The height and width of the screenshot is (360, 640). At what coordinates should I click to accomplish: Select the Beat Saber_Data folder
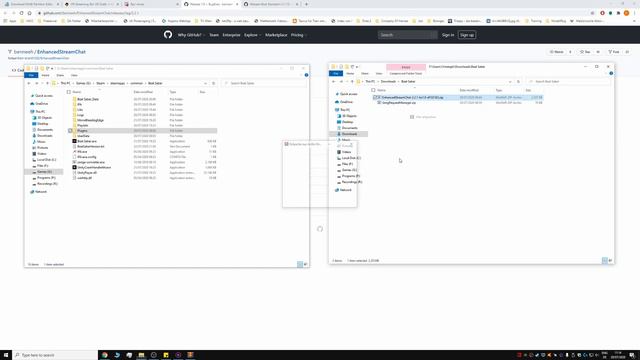click(x=88, y=99)
